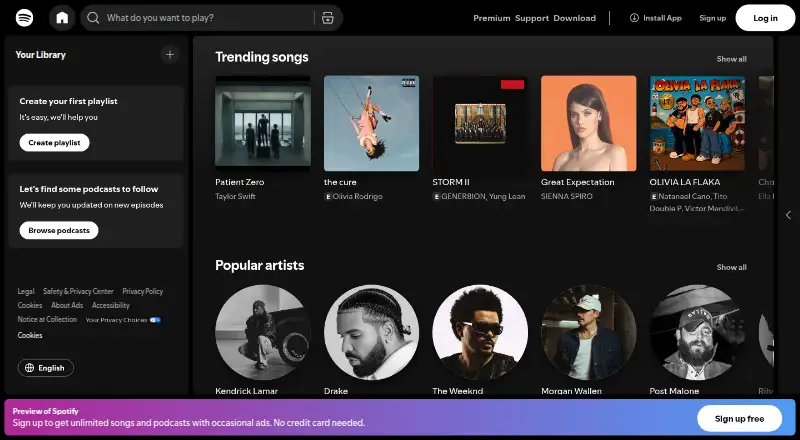Click the Sign up free button

pos(739,419)
